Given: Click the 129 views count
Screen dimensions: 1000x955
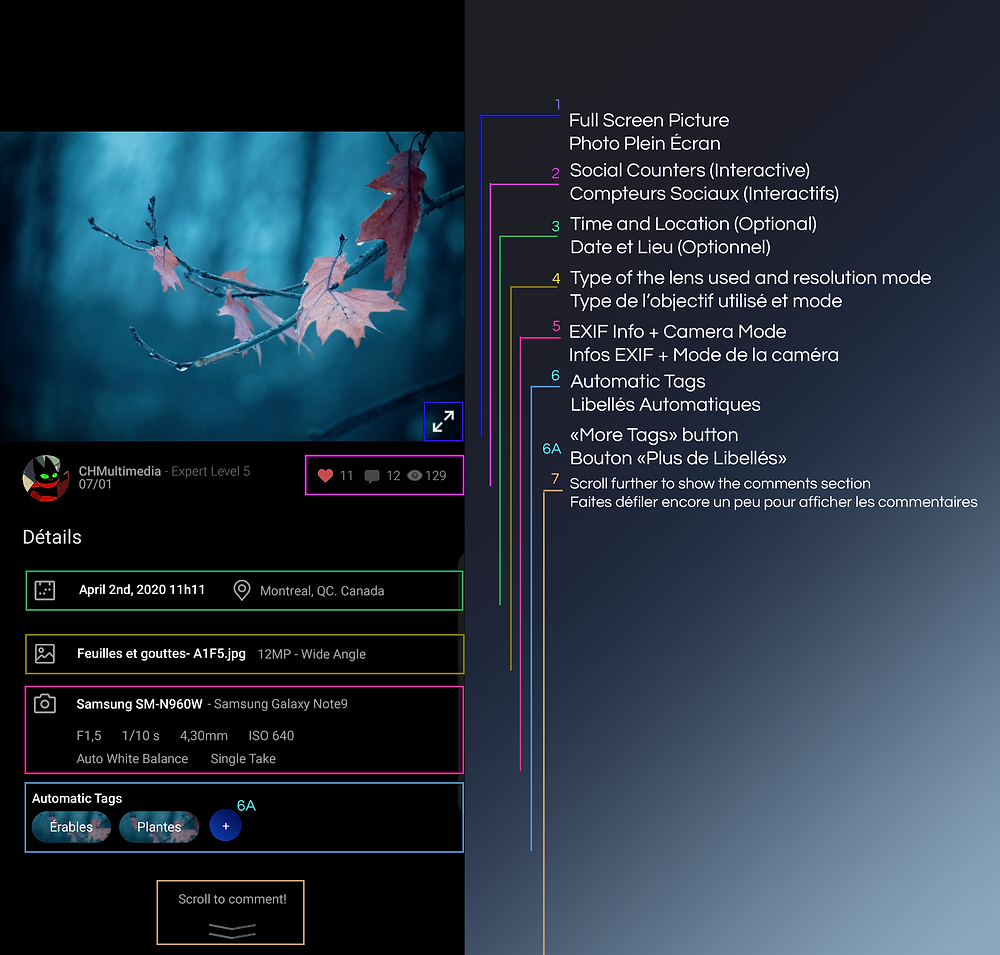Looking at the screenshot, I should [436, 475].
